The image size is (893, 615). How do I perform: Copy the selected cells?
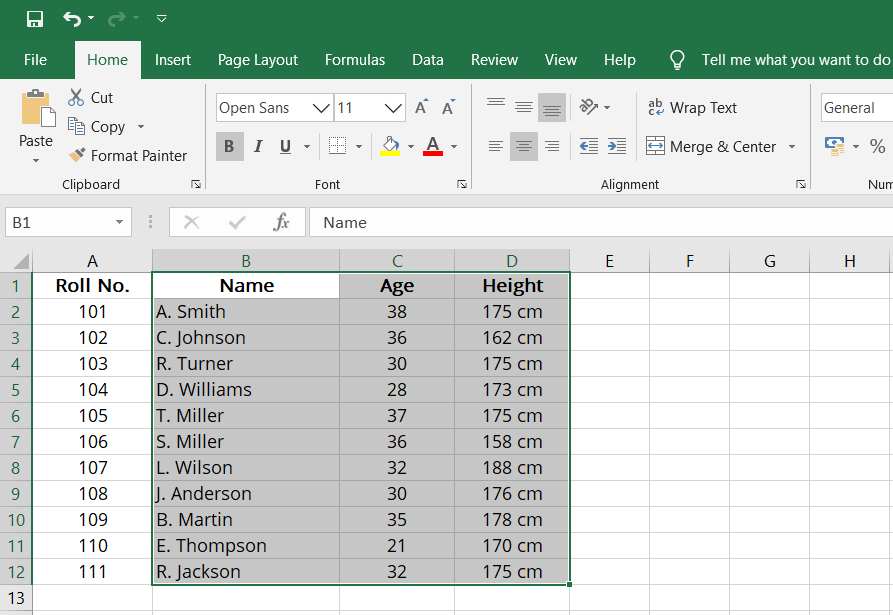coord(96,126)
